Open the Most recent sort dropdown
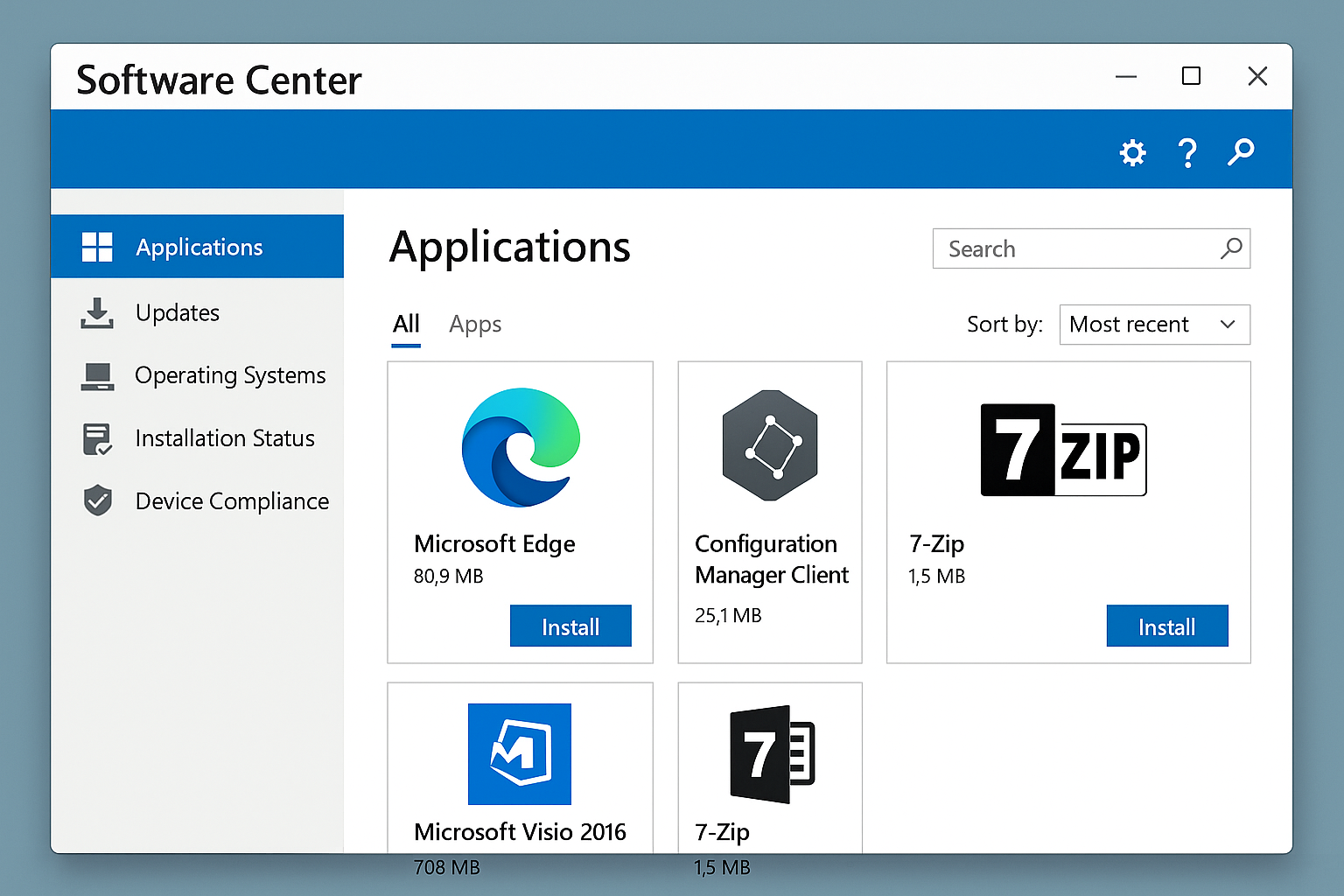 point(1154,325)
